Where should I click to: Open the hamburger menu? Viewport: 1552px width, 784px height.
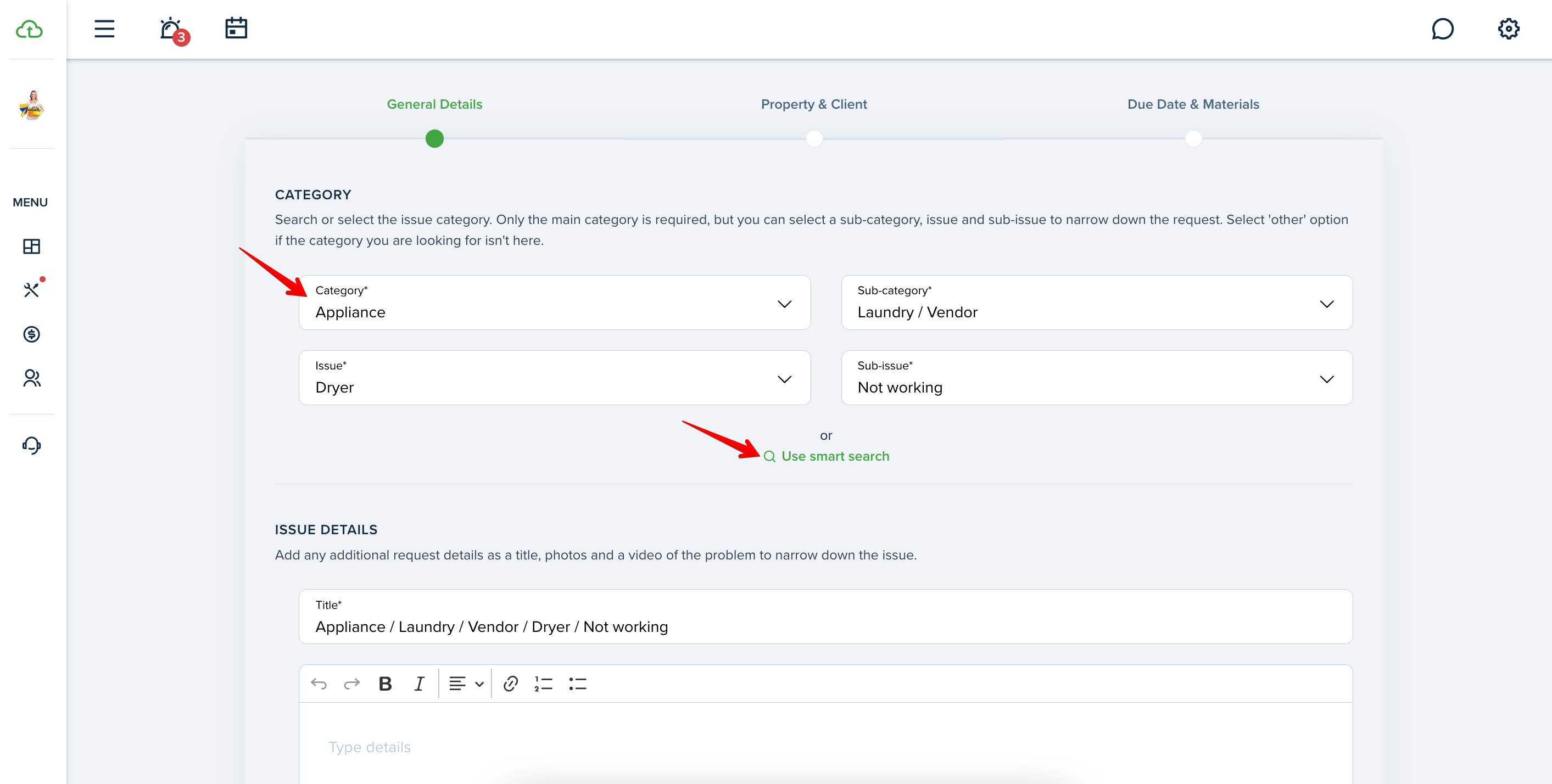104,29
